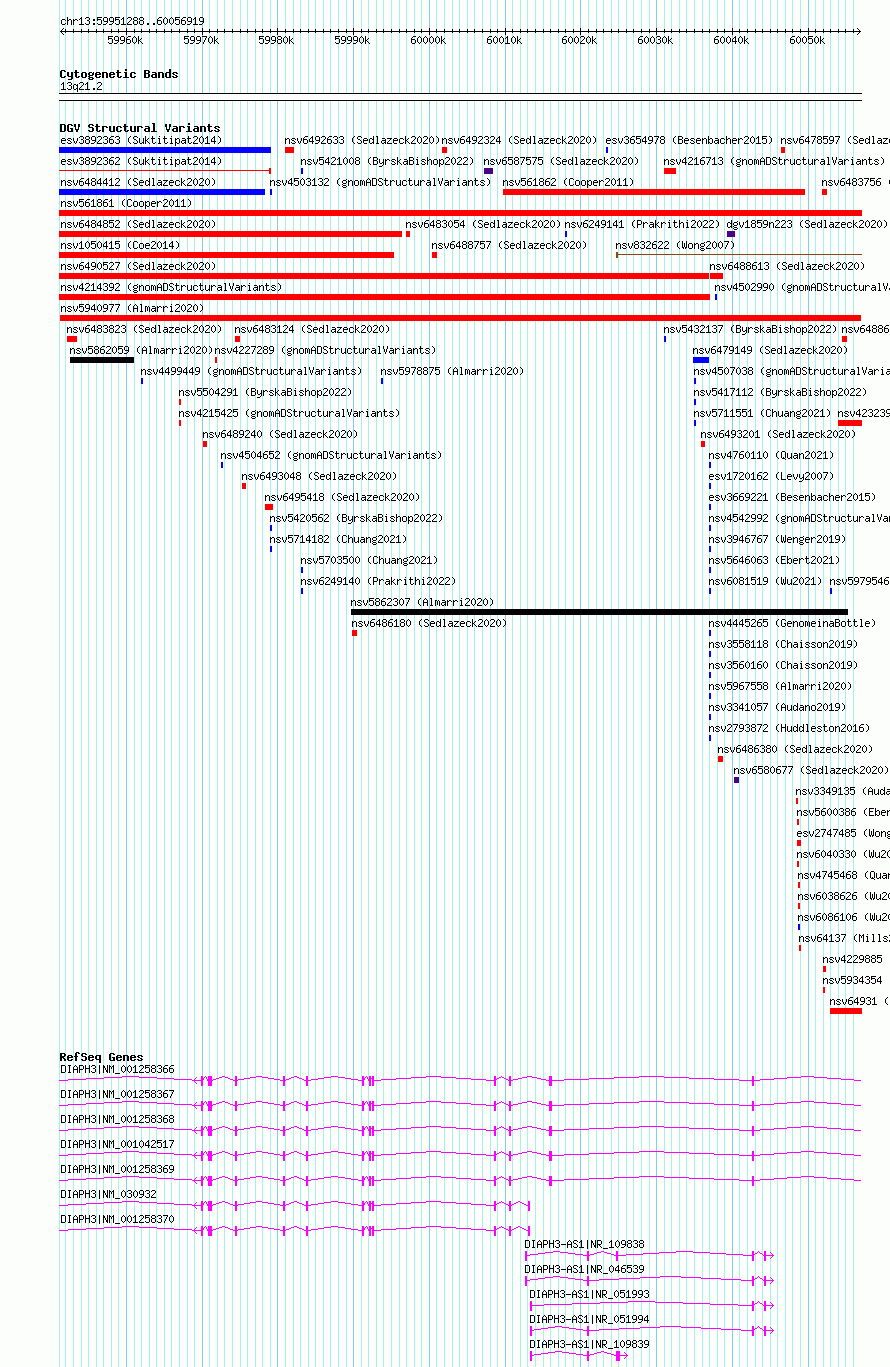
Task: Select variant label nsv5432137 (ByrskaBishop2022)
Action: [x=750, y=329]
